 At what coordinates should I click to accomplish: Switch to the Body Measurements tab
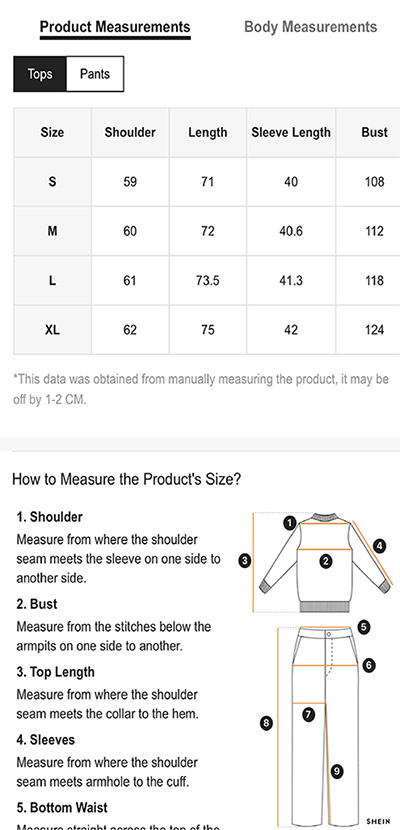(x=311, y=27)
